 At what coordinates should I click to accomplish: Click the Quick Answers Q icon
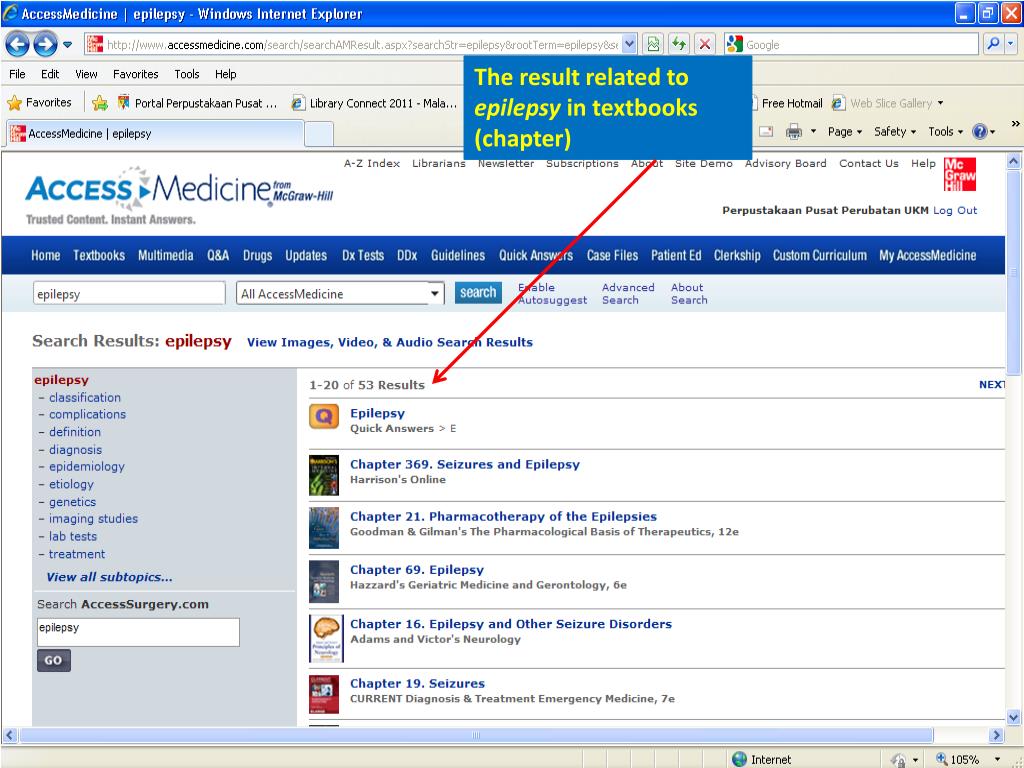point(324,417)
